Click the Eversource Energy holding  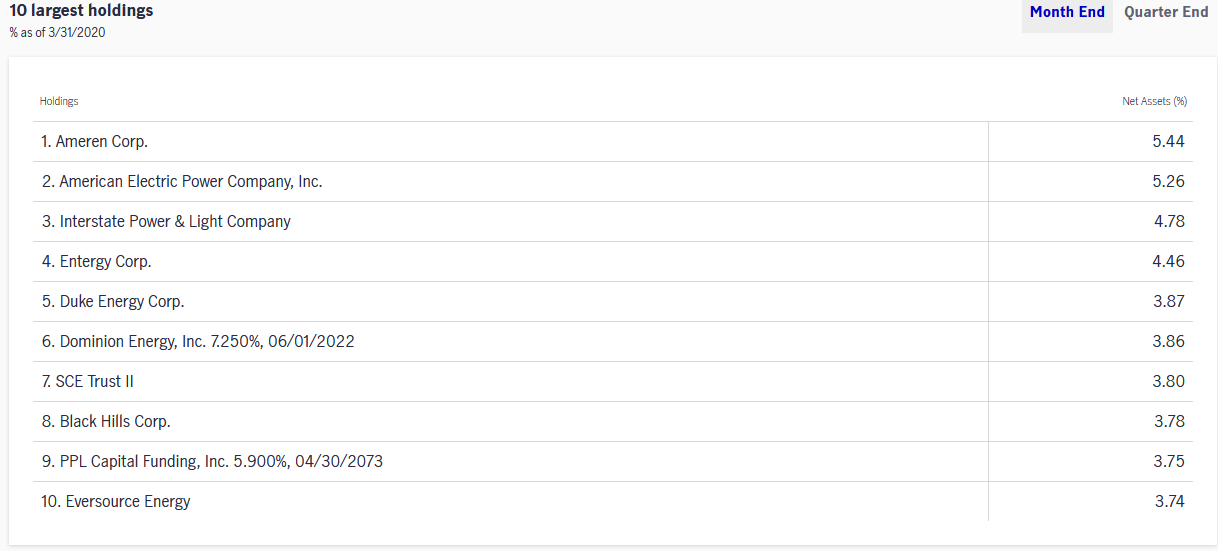click(613, 502)
